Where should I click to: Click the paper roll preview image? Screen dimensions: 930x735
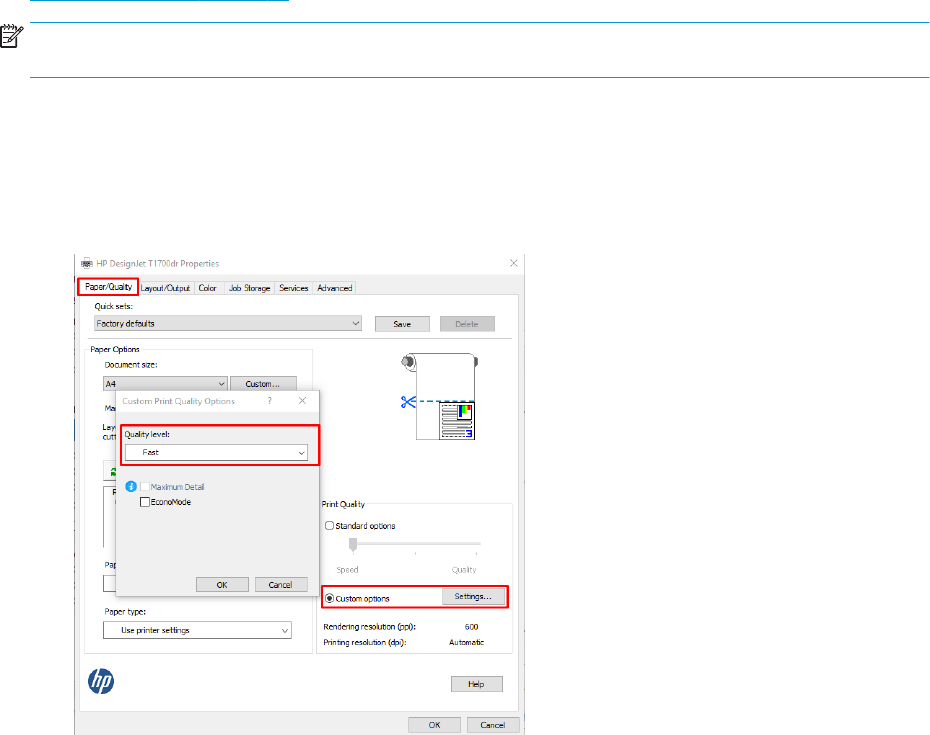(439, 396)
